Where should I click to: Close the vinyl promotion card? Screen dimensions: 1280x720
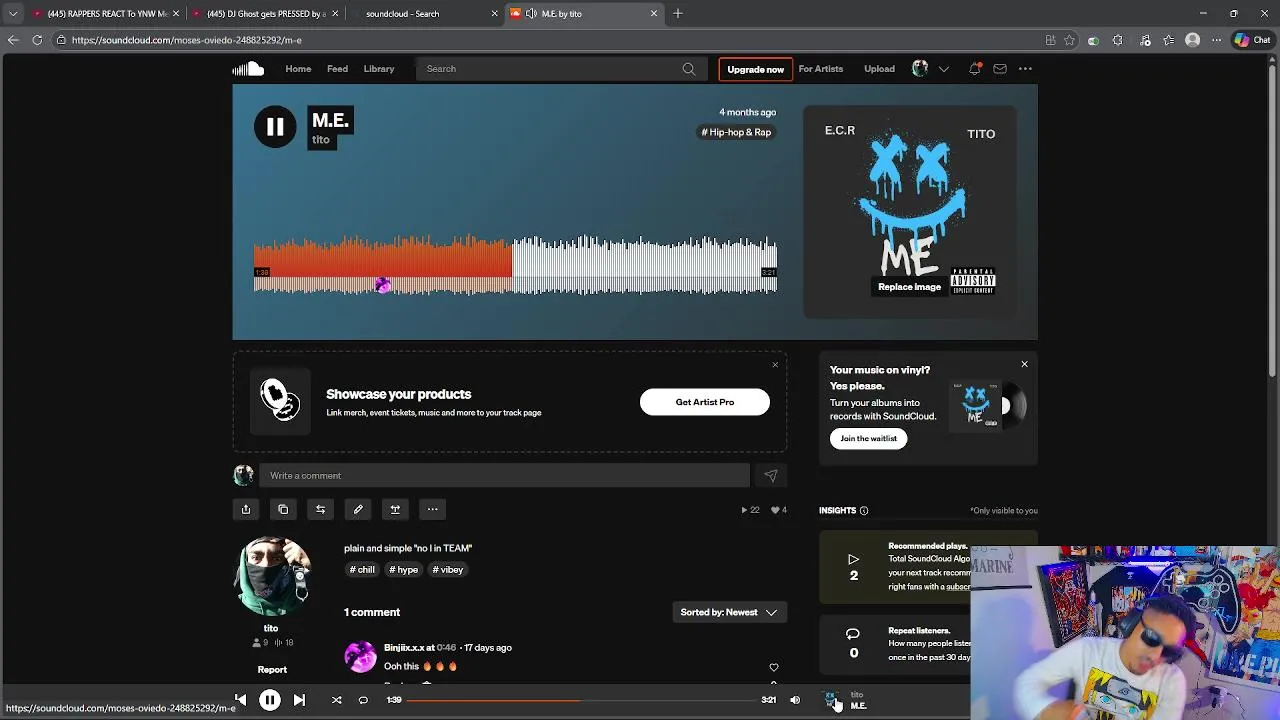pos(1024,364)
